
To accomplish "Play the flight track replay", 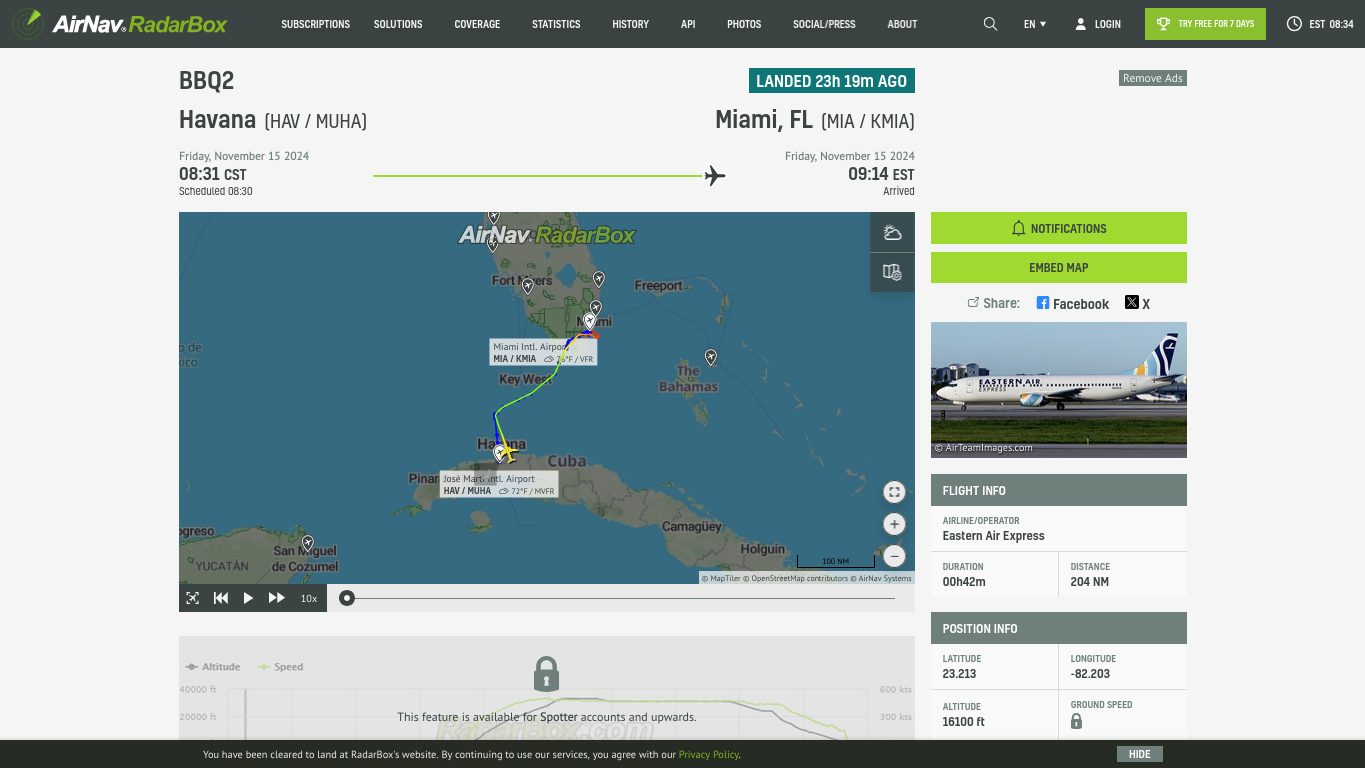I will point(248,598).
